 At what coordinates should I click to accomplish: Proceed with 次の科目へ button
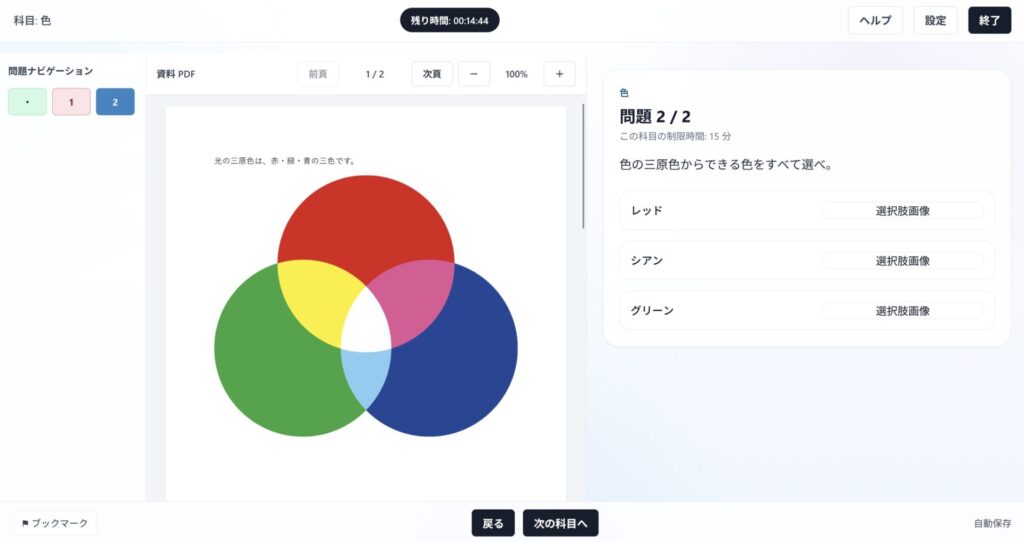(x=560, y=523)
